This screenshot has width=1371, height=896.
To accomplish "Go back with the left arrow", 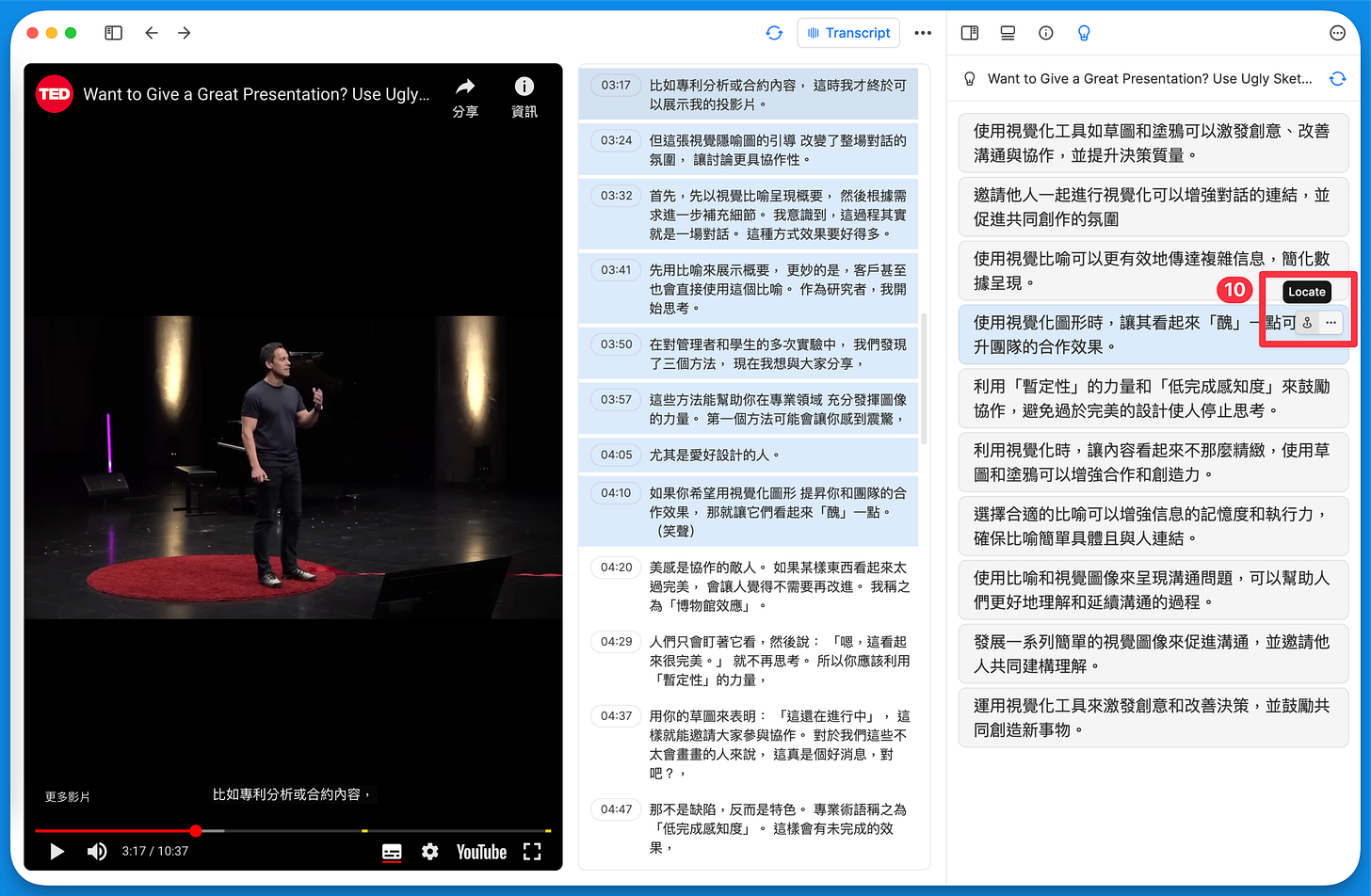I will 151,33.
